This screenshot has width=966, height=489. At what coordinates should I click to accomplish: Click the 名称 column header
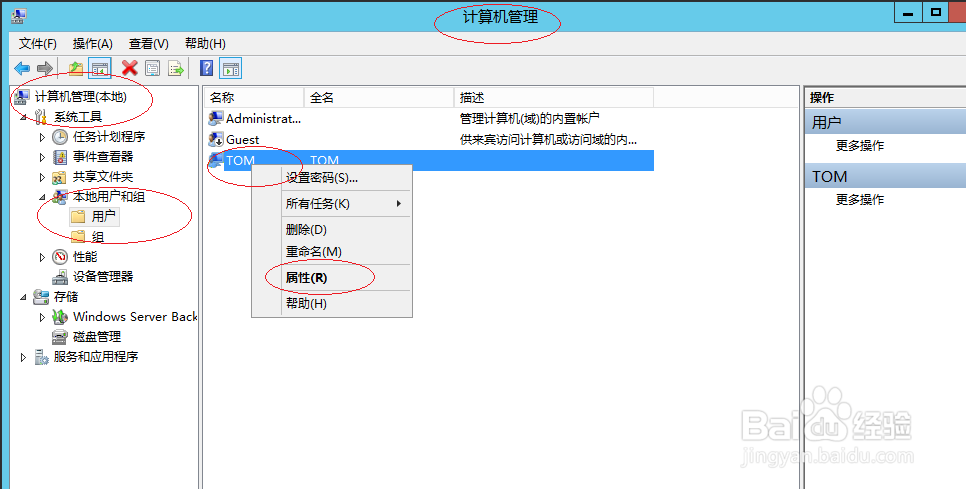[x=254, y=97]
